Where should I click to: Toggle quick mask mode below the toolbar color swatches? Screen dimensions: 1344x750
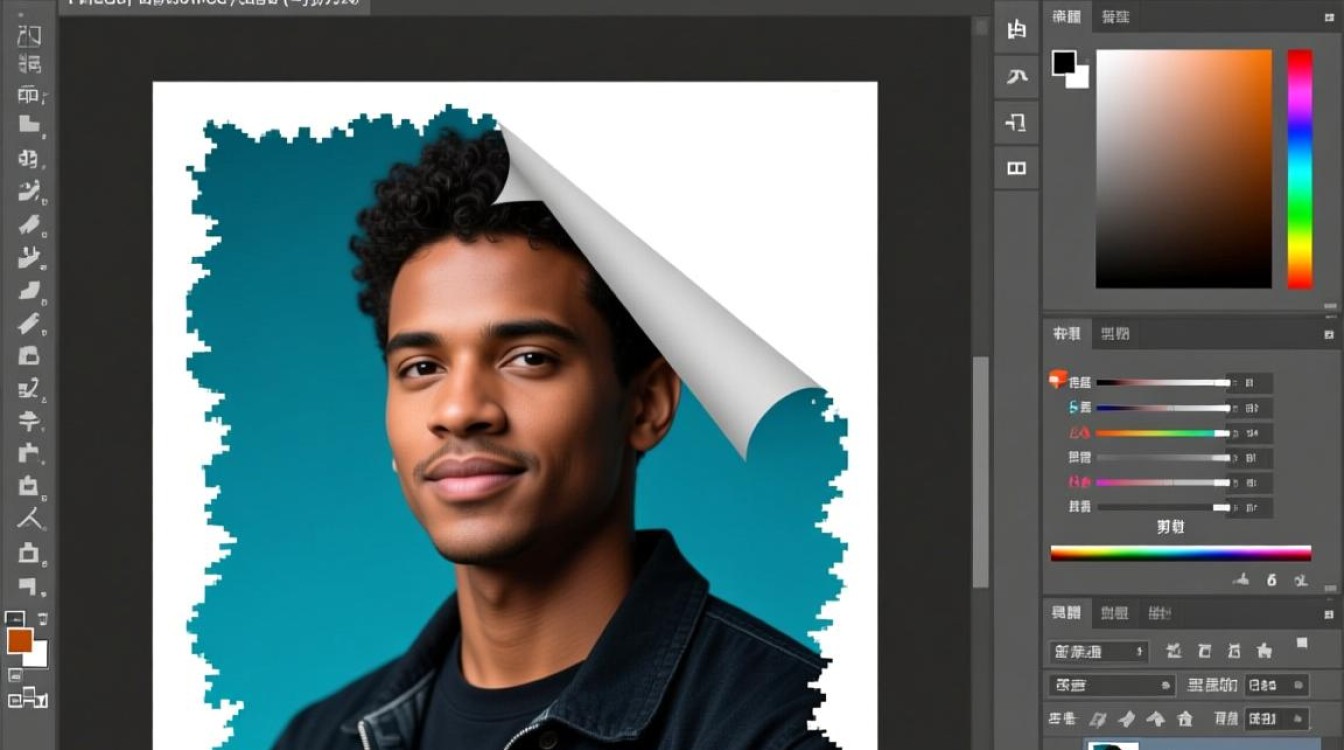click(x=14, y=675)
